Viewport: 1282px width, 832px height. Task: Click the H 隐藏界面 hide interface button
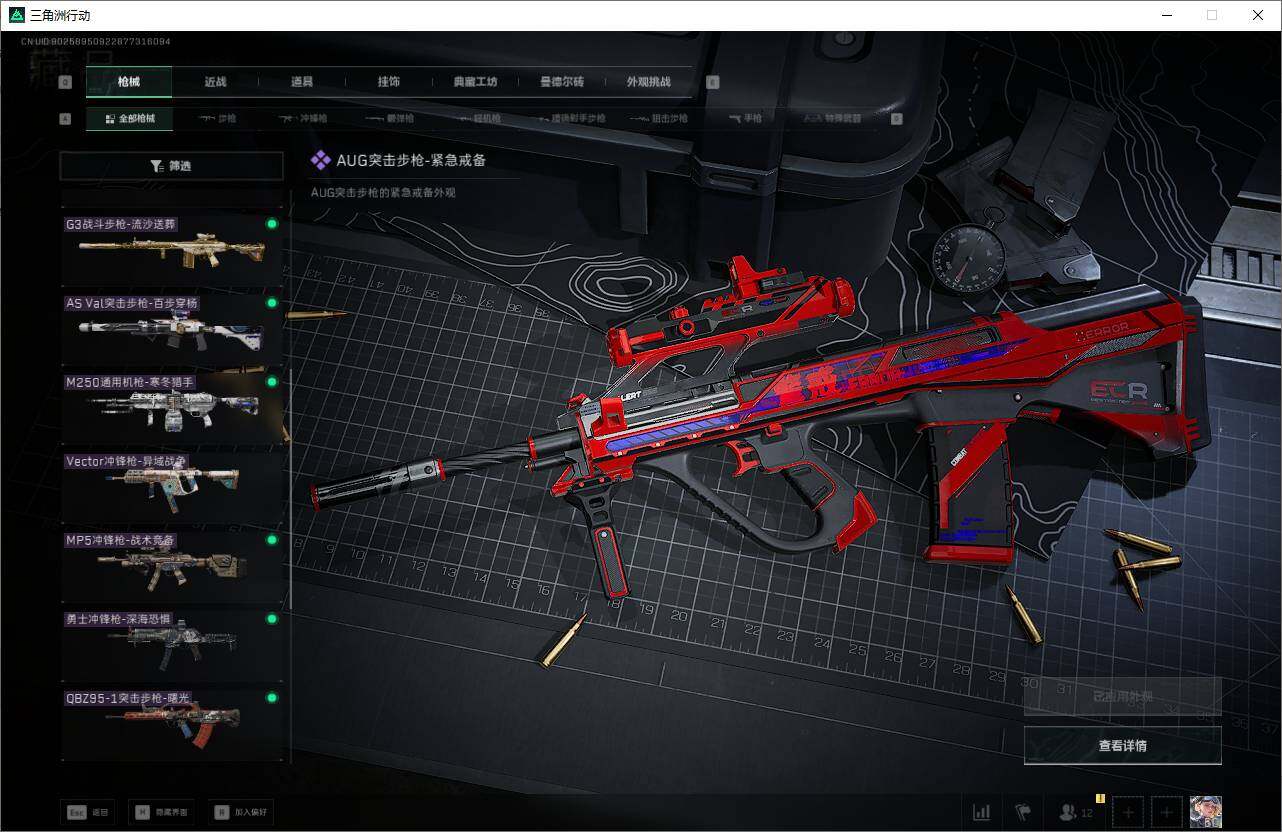[x=162, y=812]
